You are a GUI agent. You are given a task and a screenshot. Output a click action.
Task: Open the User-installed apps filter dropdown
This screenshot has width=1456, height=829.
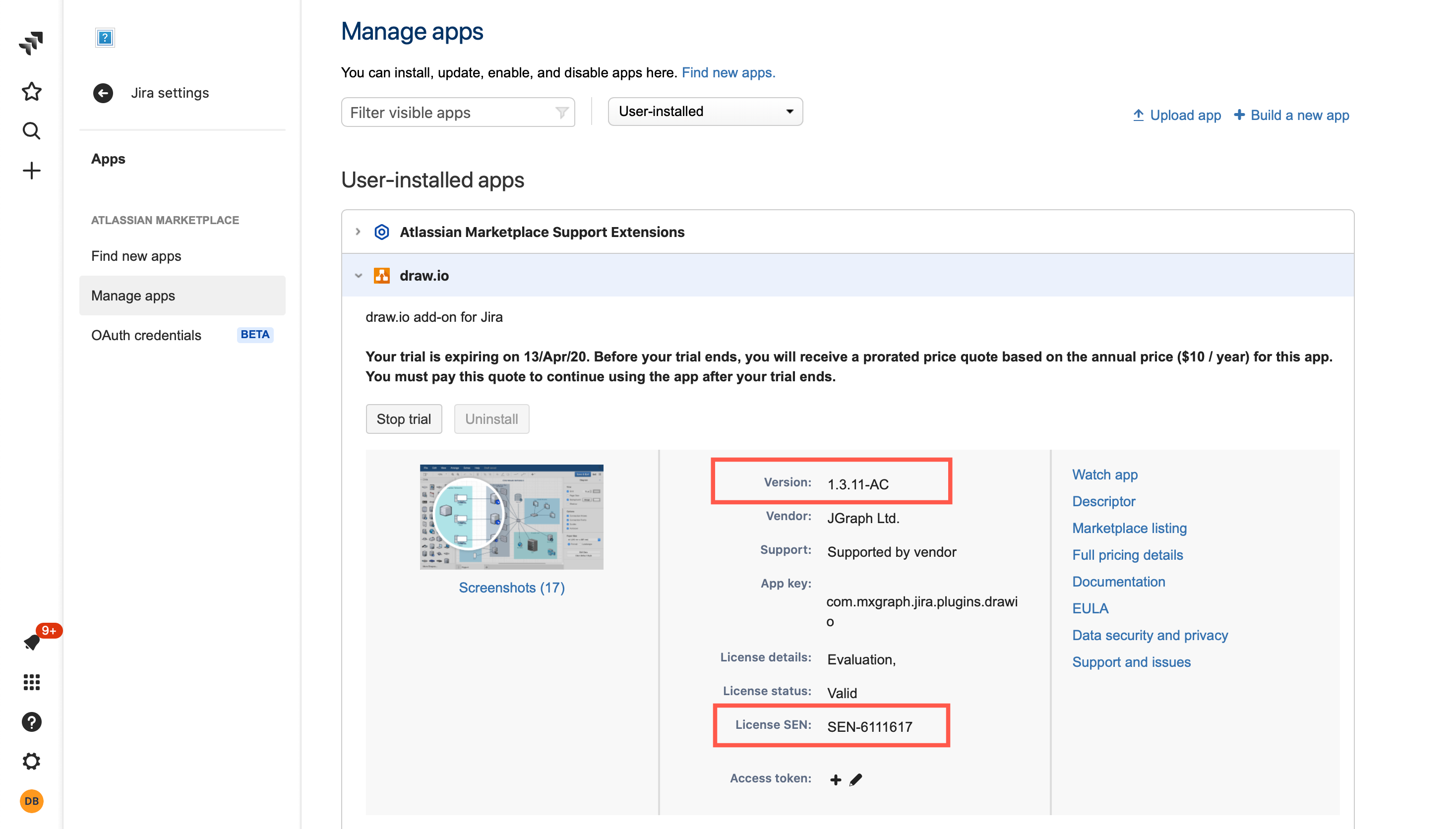[705, 112]
